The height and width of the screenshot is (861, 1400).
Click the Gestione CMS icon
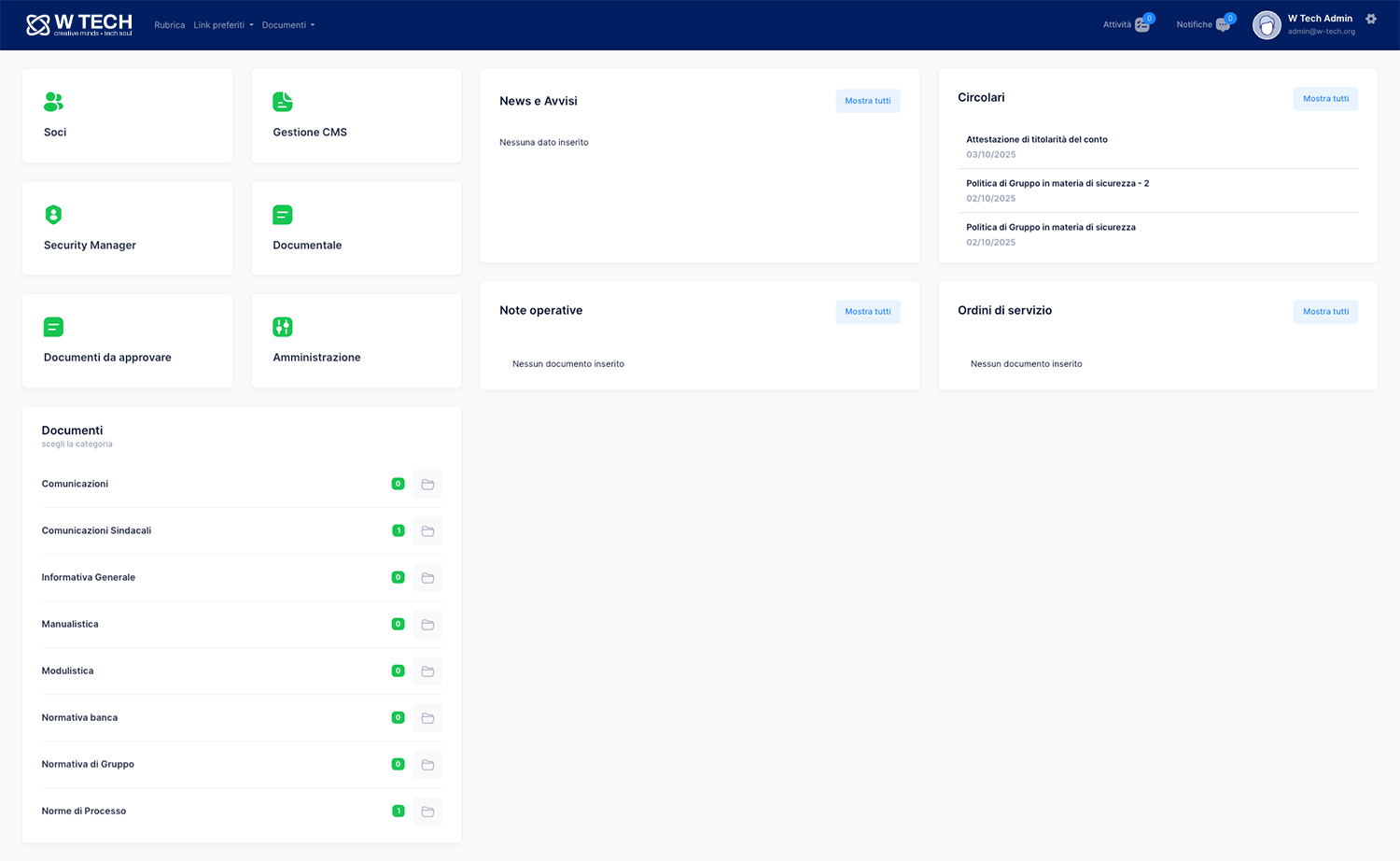tap(282, 102)
